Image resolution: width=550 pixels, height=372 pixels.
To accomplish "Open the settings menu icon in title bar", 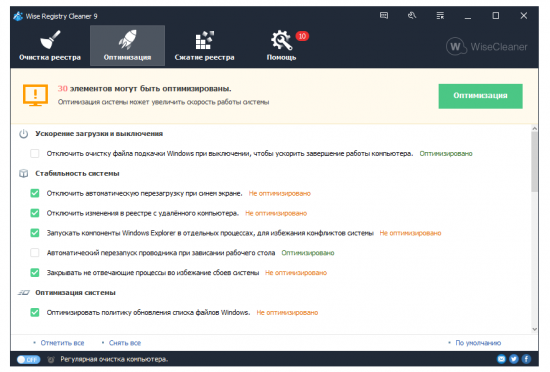I will [x=440, y=15].
